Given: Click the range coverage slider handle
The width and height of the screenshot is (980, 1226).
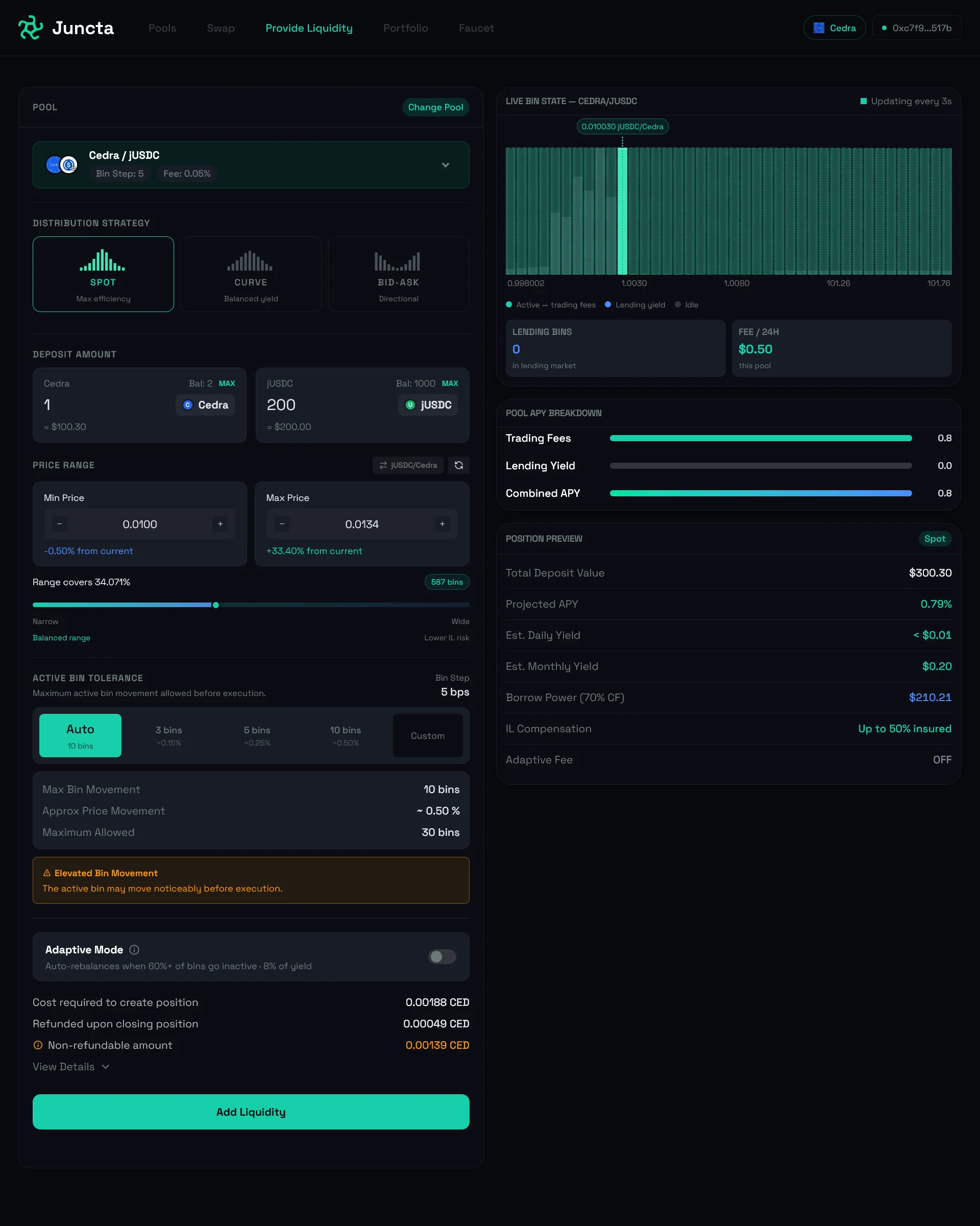Looking at the screenshot, I should pos(215,605).
